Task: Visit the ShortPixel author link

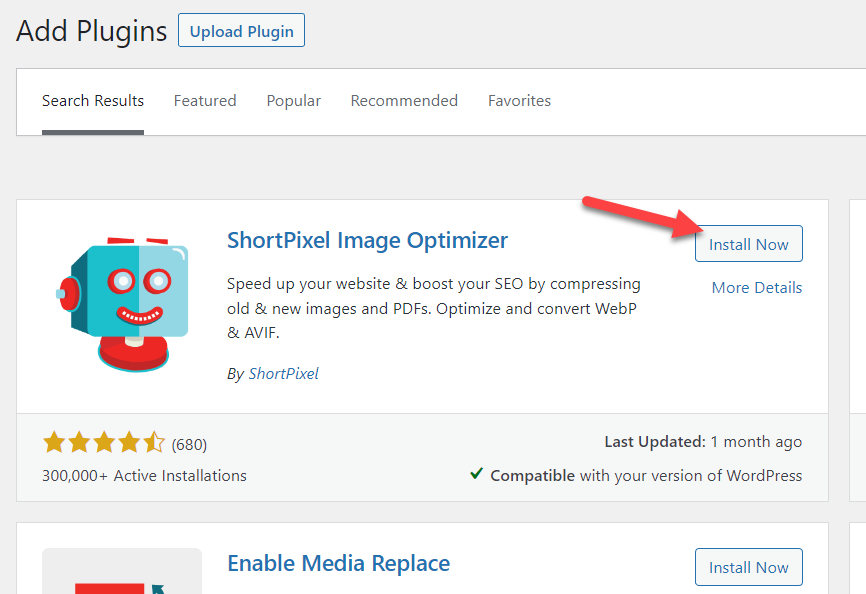Action: (283, 374)
